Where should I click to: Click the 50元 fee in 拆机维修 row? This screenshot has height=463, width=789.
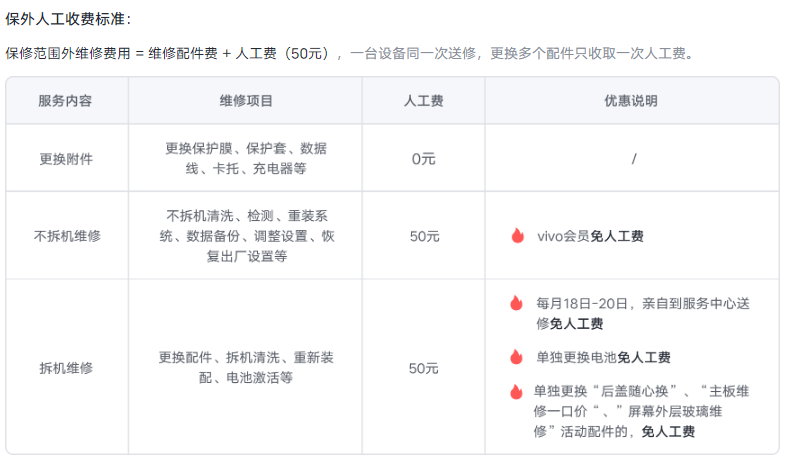pos(424,368)
